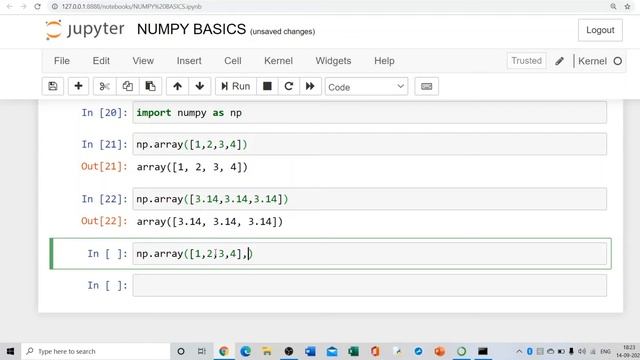
Task: Open the Insert menu
Action: point(189,61)
